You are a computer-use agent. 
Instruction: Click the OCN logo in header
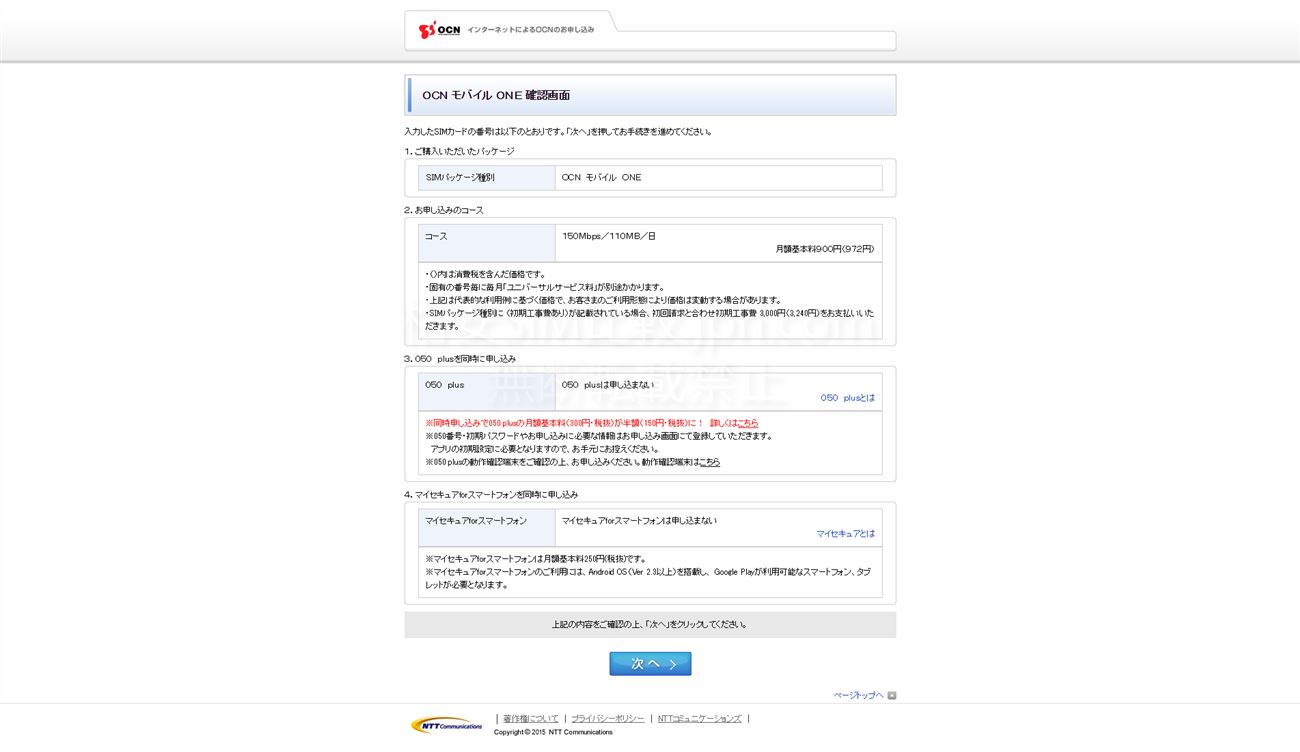440,30
